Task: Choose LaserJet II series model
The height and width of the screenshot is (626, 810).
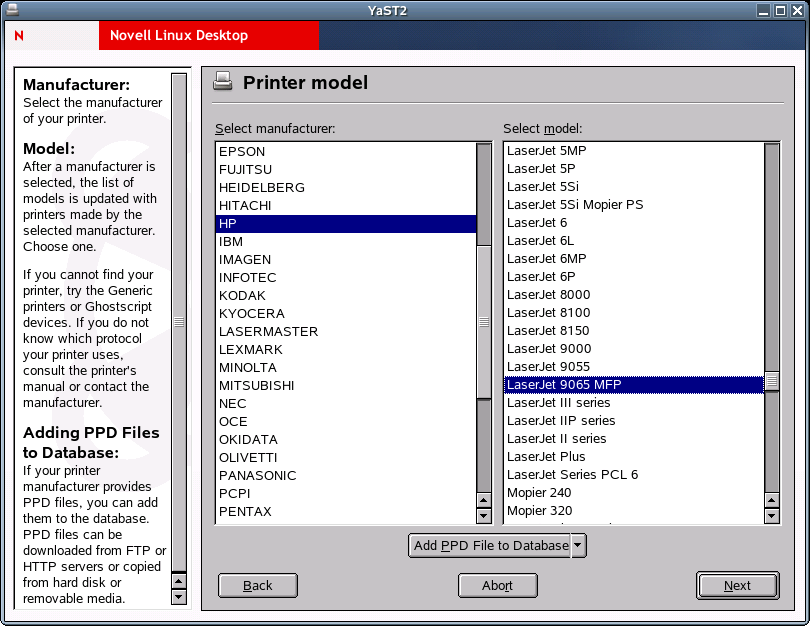Action: 634,439
